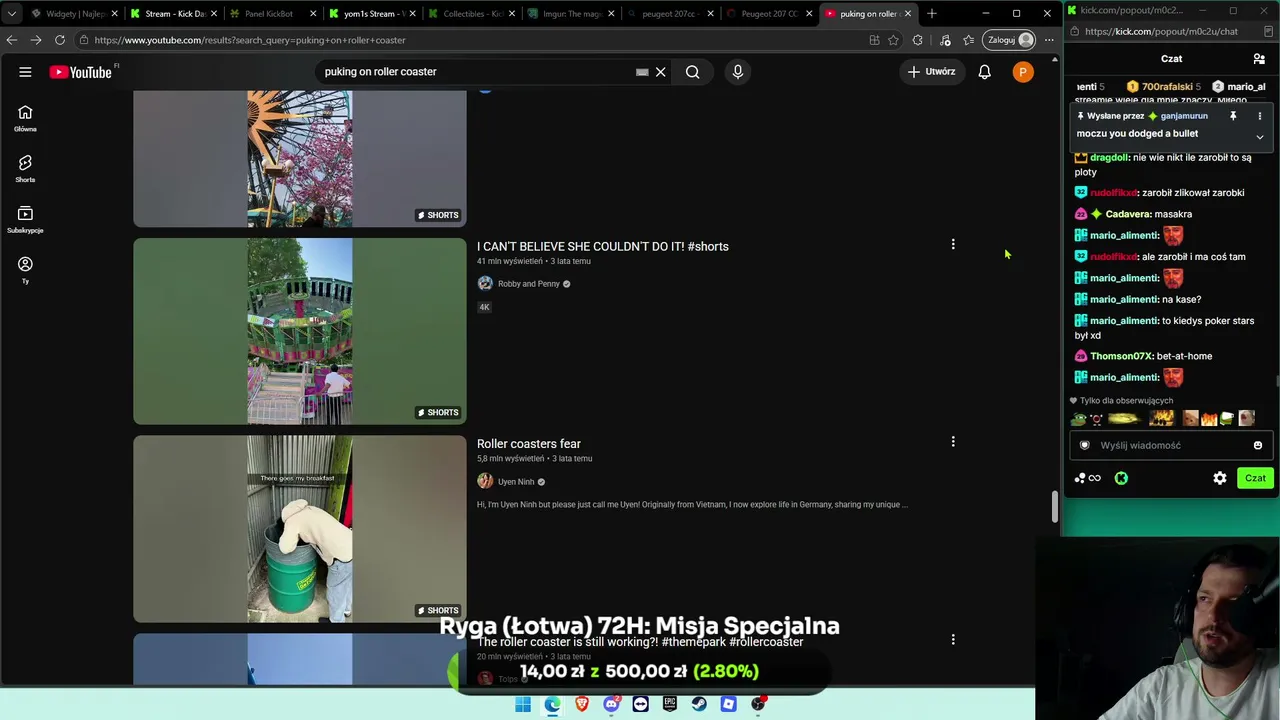The width and height of the screenshot is (1280, 720).
Task: Open the emoji picker in Kick chat
Action: (1258, 446)
